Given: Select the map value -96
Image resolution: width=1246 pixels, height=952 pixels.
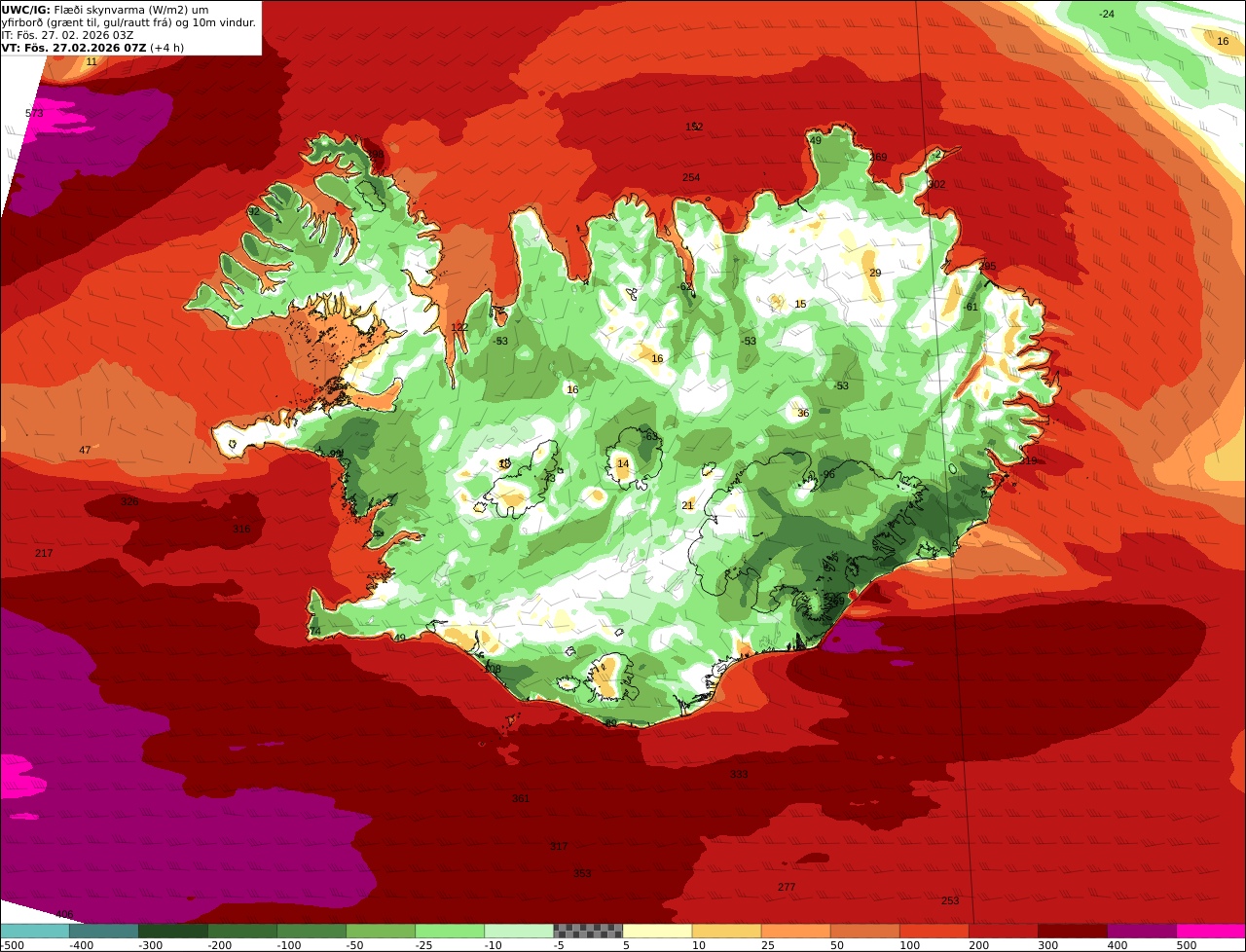Looking at the screenshot, I should coord(827,474).
